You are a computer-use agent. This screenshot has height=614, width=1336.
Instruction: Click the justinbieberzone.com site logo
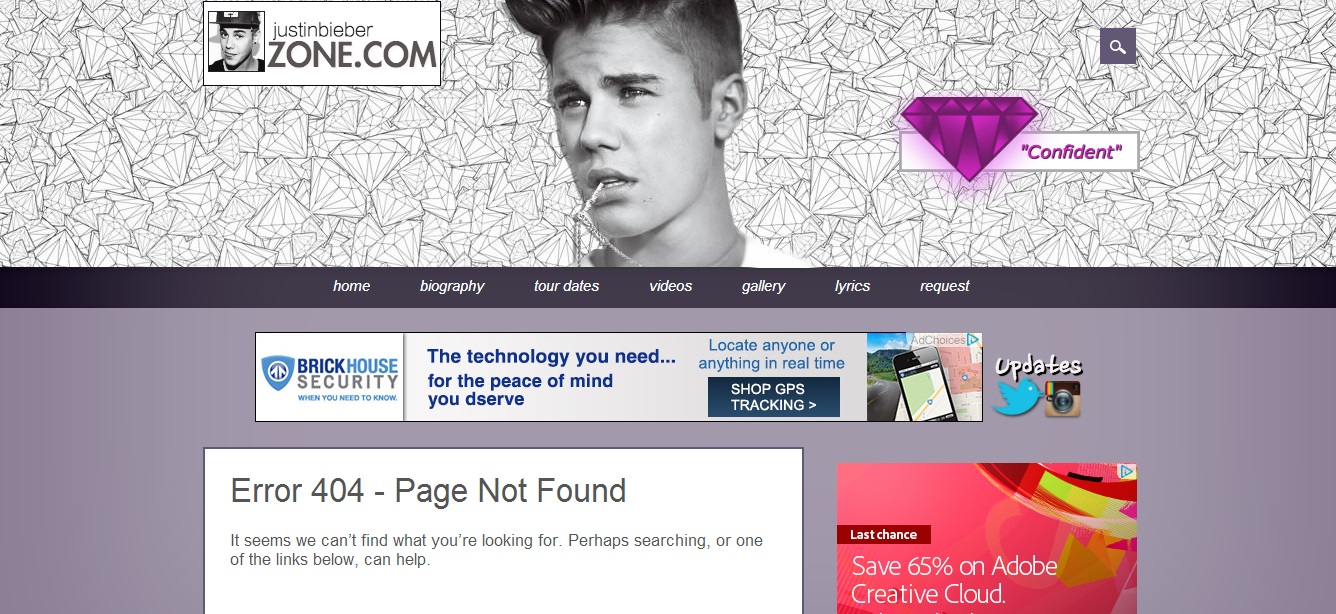322,43
